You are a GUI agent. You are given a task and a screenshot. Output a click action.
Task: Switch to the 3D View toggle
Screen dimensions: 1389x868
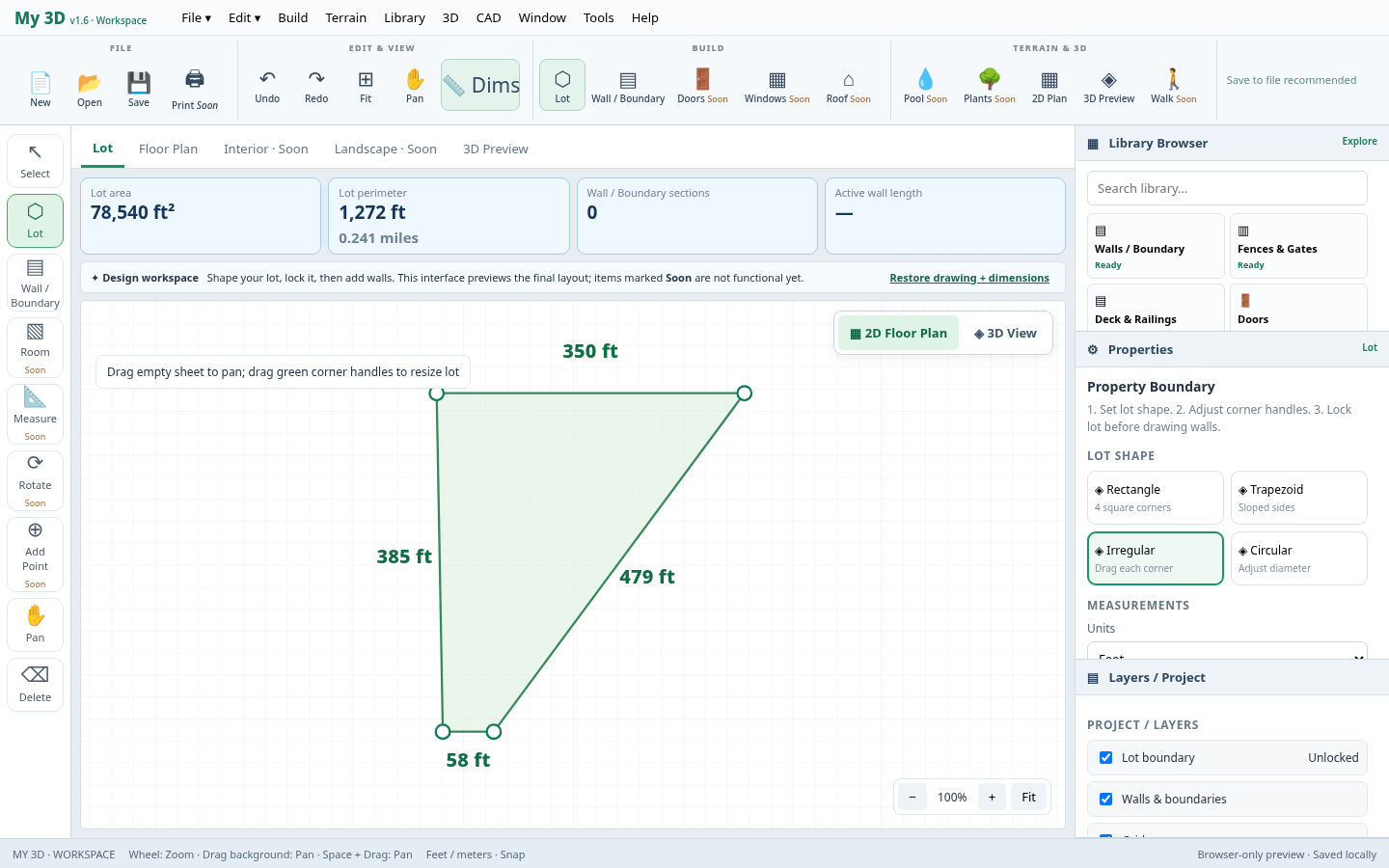[x=1005, y=334]
